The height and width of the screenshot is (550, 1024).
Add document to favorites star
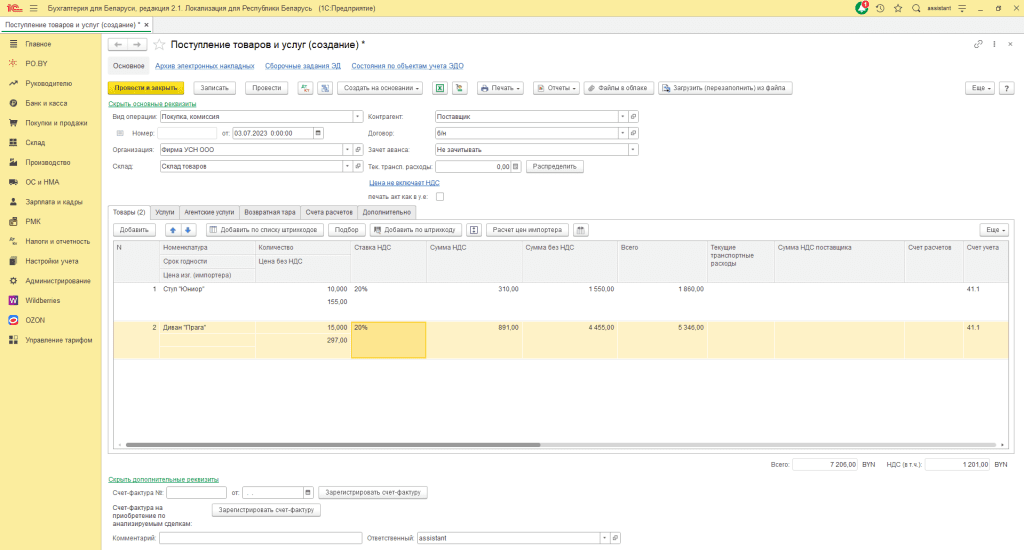click(159, 45)
